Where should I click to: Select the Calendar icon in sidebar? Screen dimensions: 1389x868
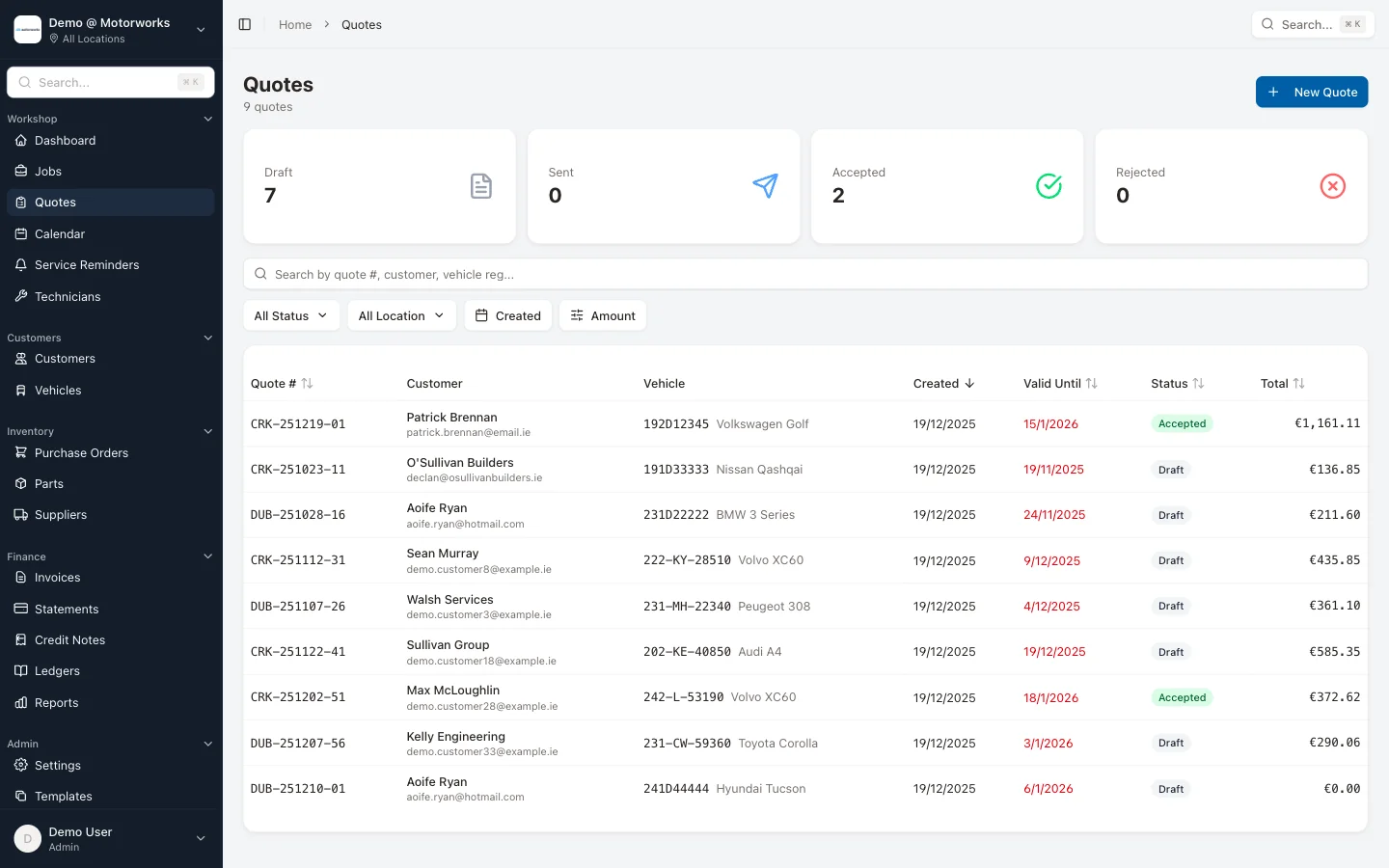pos(21,233)
